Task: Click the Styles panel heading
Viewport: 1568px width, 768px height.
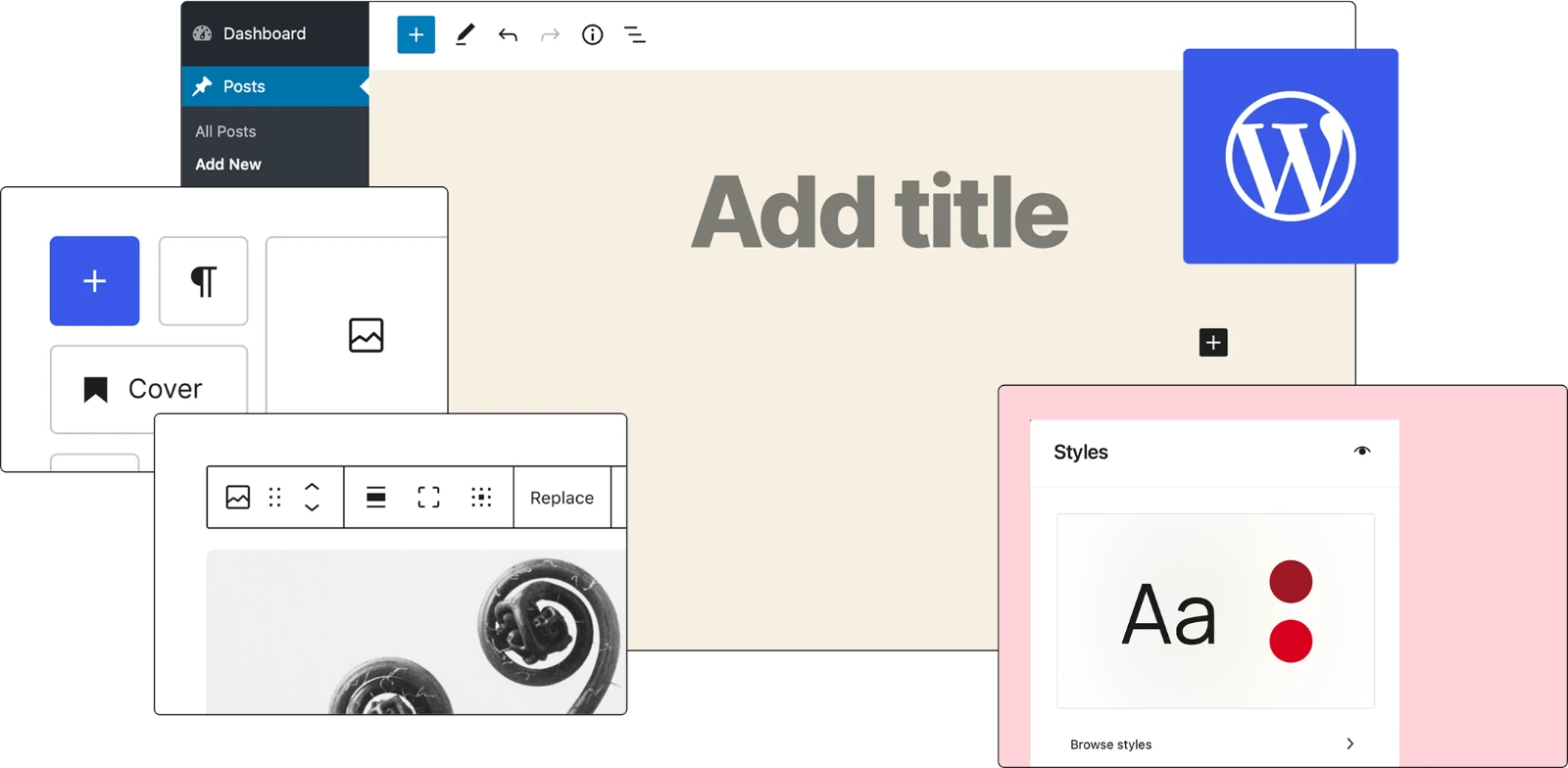Action: [1081, 453]
